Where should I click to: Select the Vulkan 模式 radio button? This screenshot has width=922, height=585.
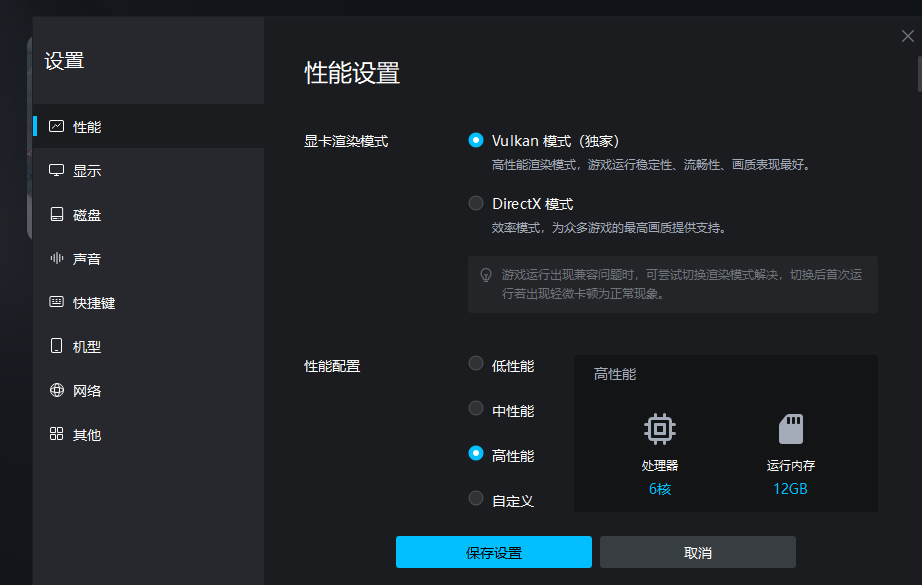[x=476, y=140]
